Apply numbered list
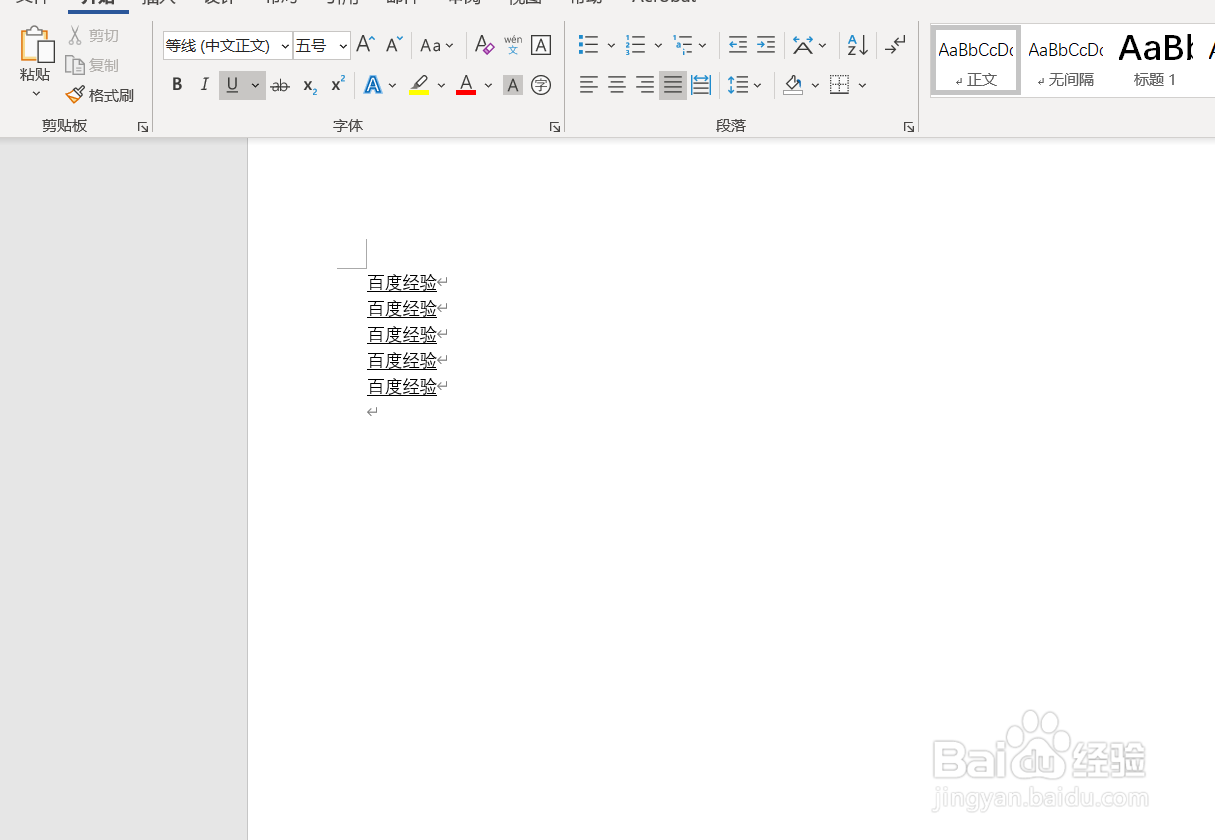The width and height of the screenshot is (1215, 840). click(x=635, y=45)
